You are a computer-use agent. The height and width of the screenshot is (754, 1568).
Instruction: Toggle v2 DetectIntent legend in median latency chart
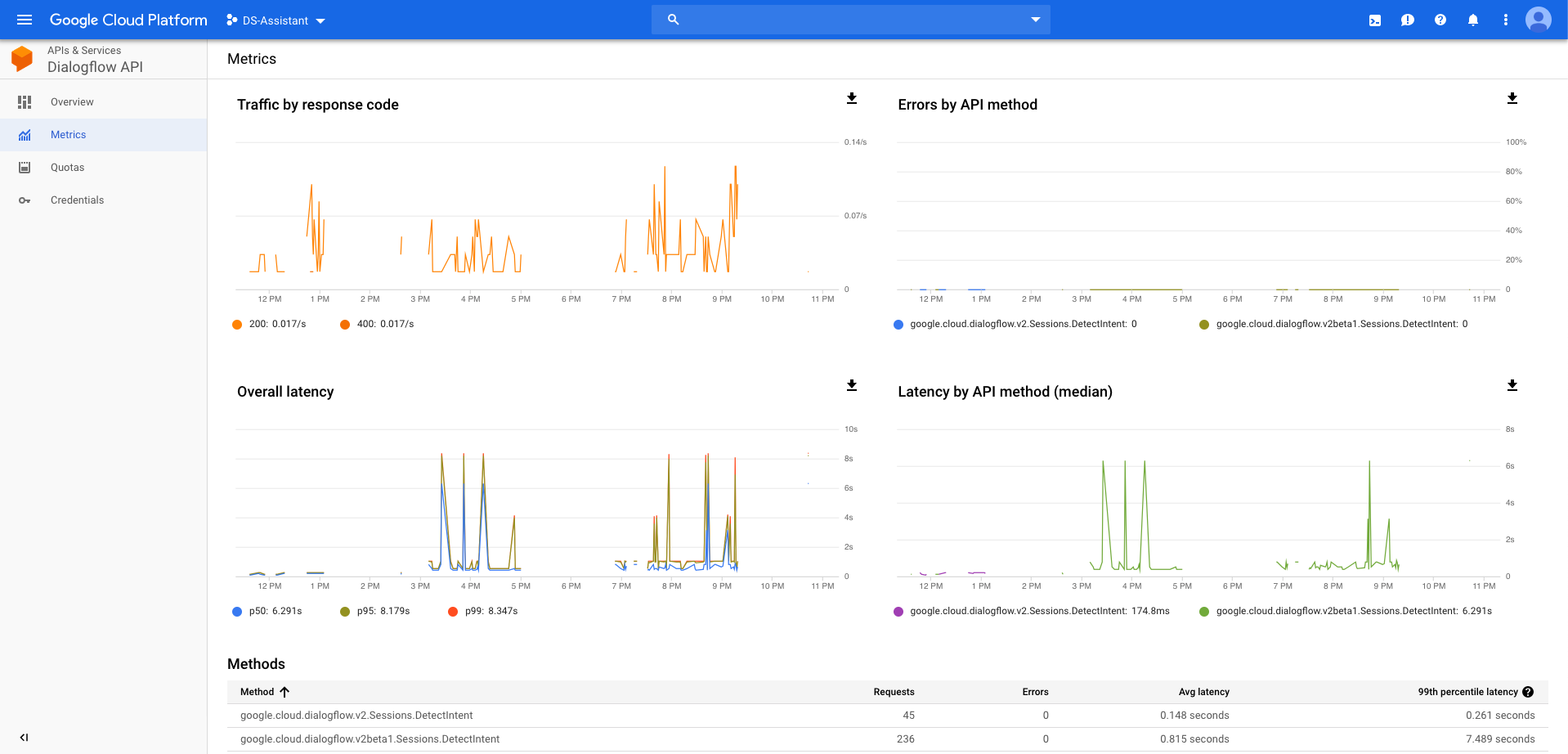click(1032, 611)
